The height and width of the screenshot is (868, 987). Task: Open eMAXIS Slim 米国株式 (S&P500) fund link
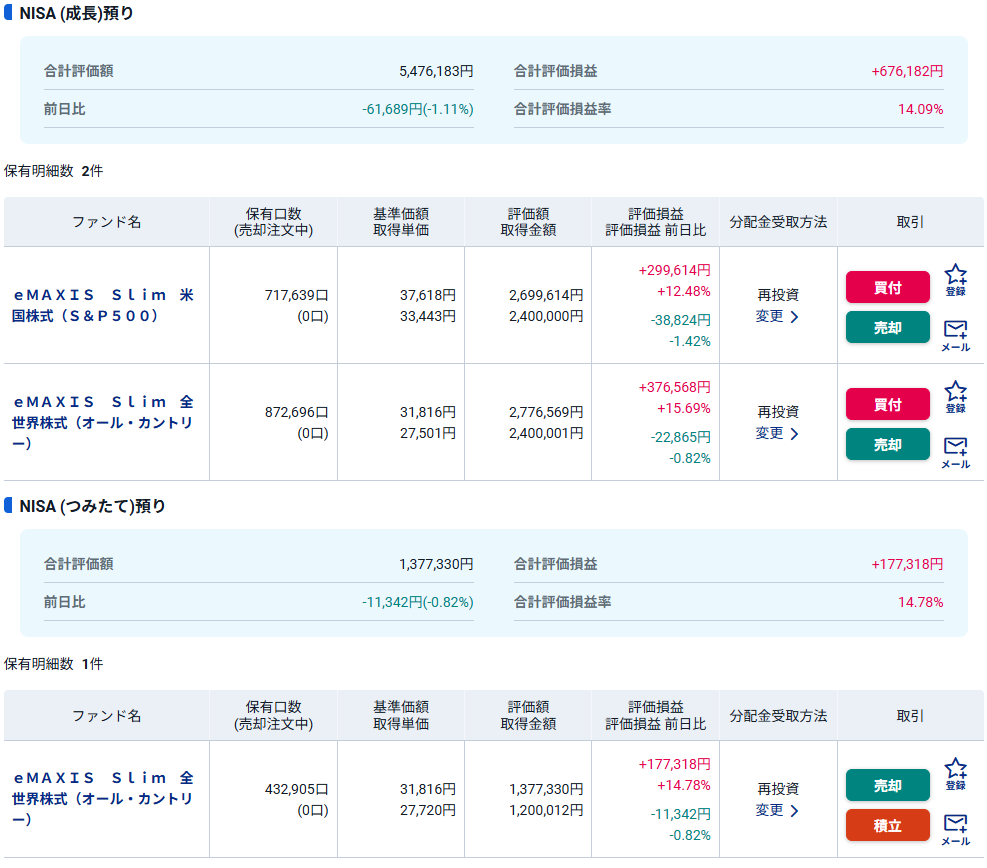point(105,305)
